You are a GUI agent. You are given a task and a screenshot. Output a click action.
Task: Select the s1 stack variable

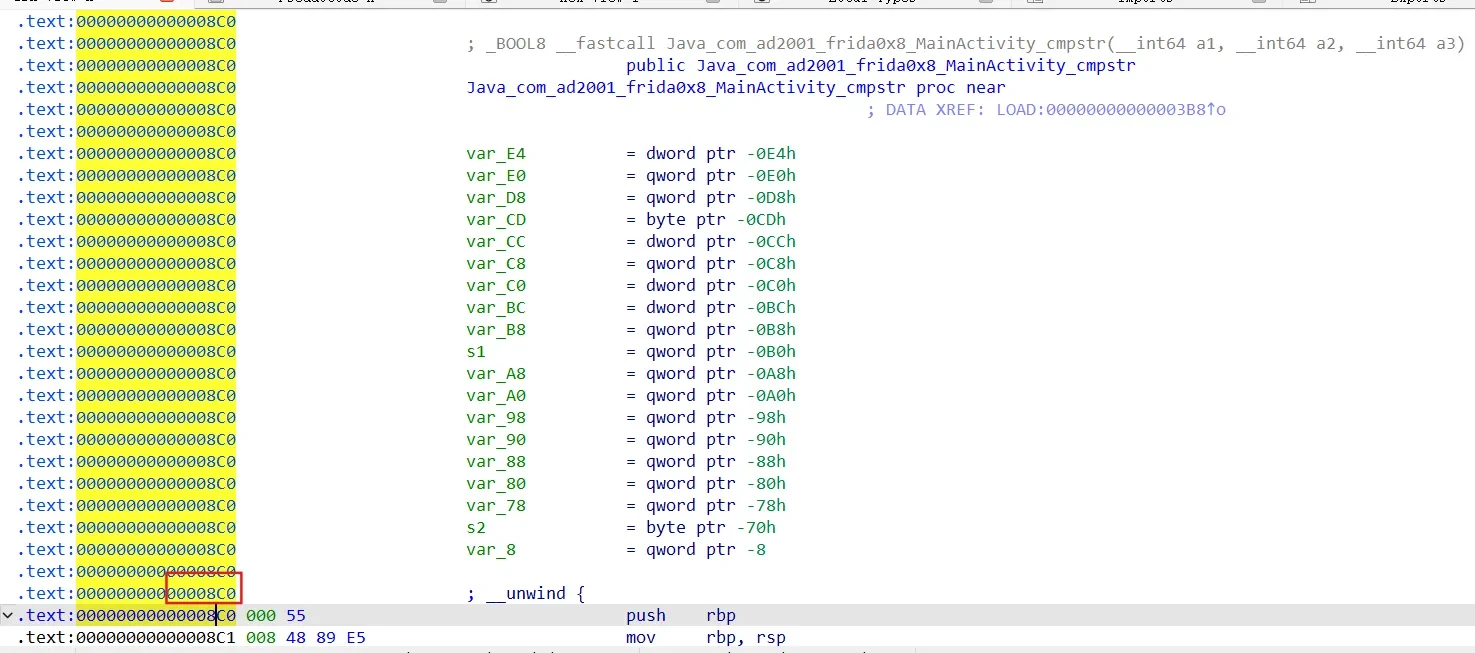tap(477, 352)
